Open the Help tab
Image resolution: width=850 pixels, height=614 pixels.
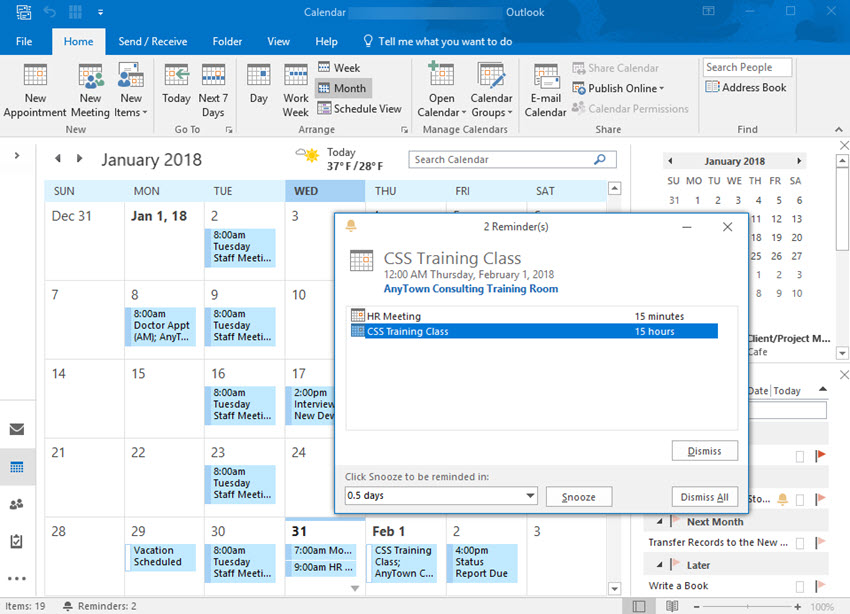(326, 41)
